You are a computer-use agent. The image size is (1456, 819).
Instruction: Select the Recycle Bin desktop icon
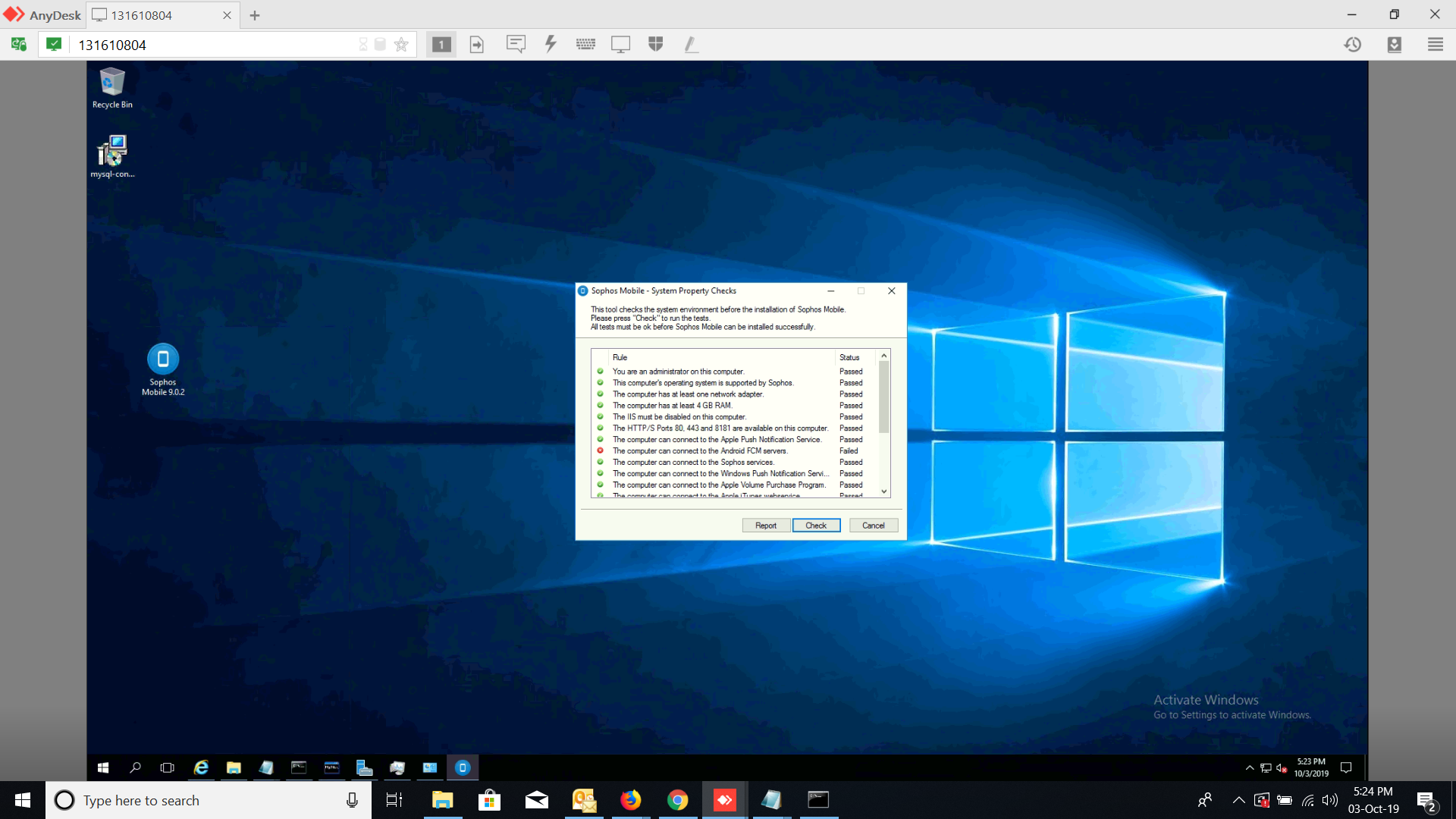tap(112, 88)
